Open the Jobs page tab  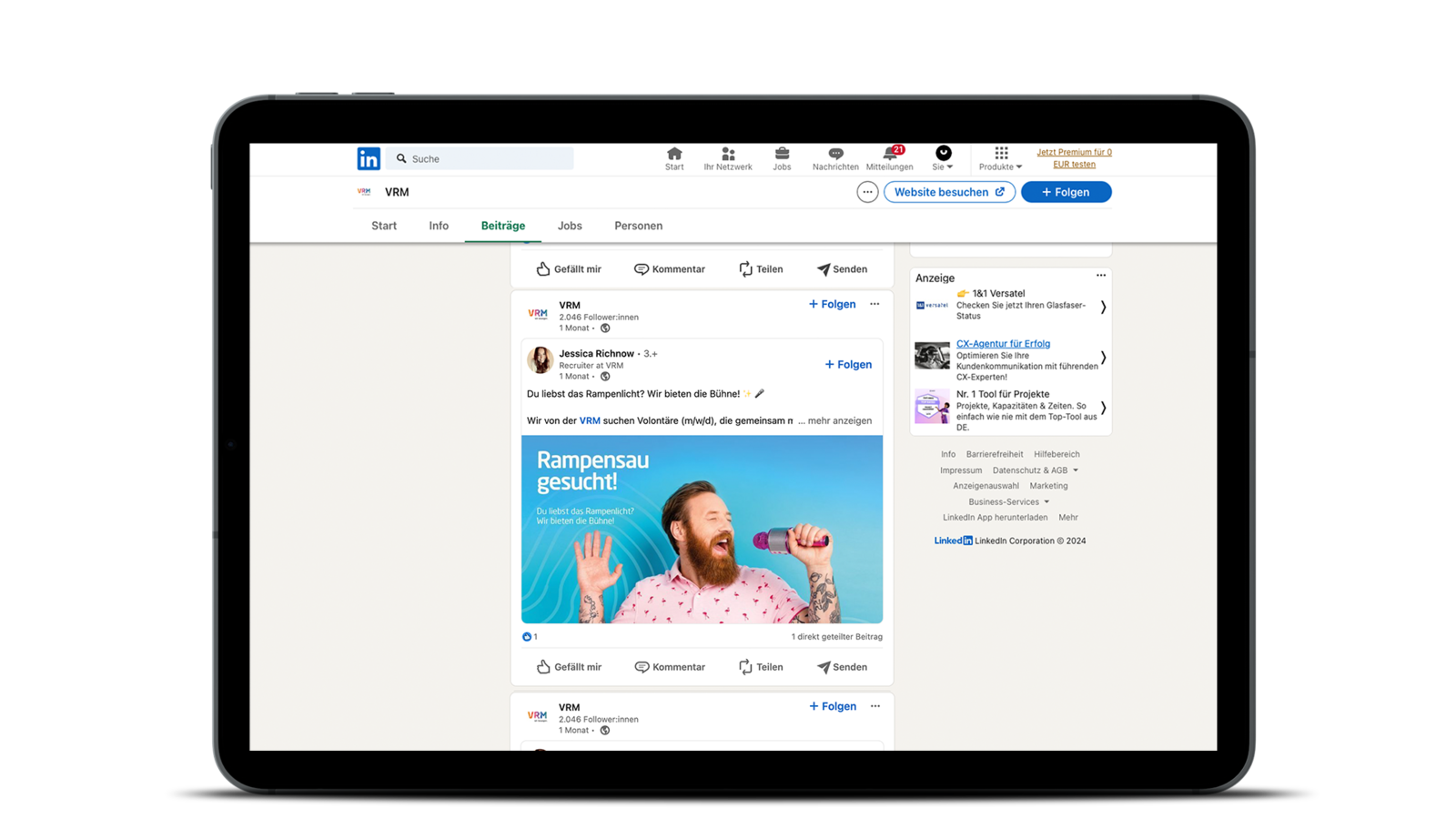coord(570,226)
